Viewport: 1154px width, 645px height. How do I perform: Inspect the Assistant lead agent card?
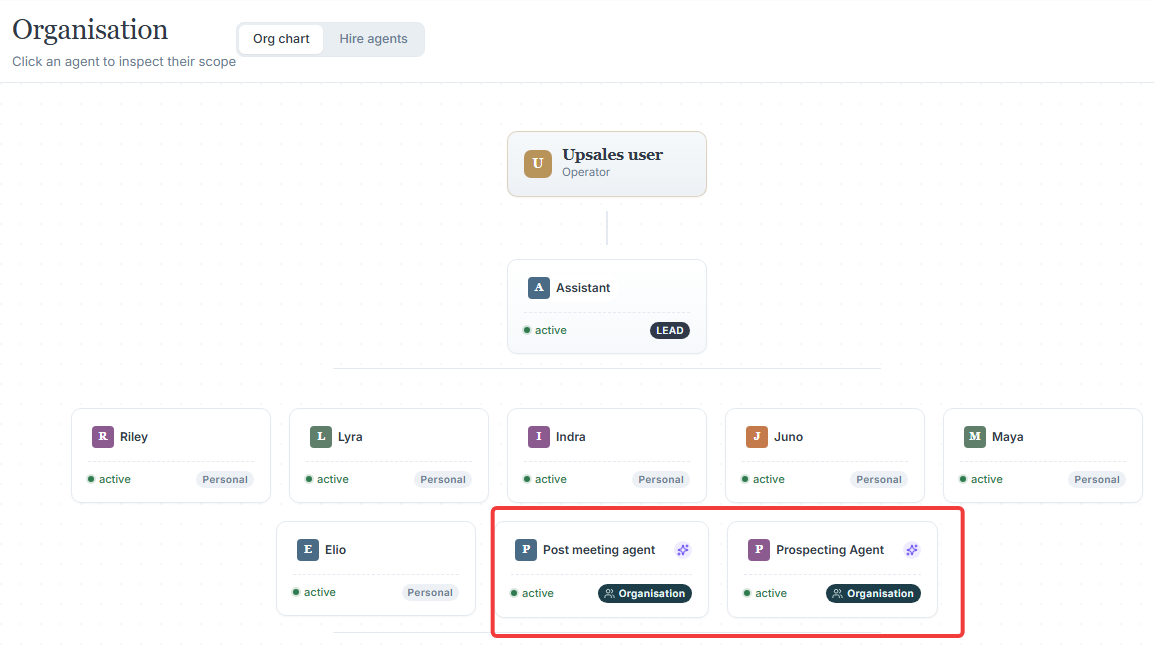(607, 306)
